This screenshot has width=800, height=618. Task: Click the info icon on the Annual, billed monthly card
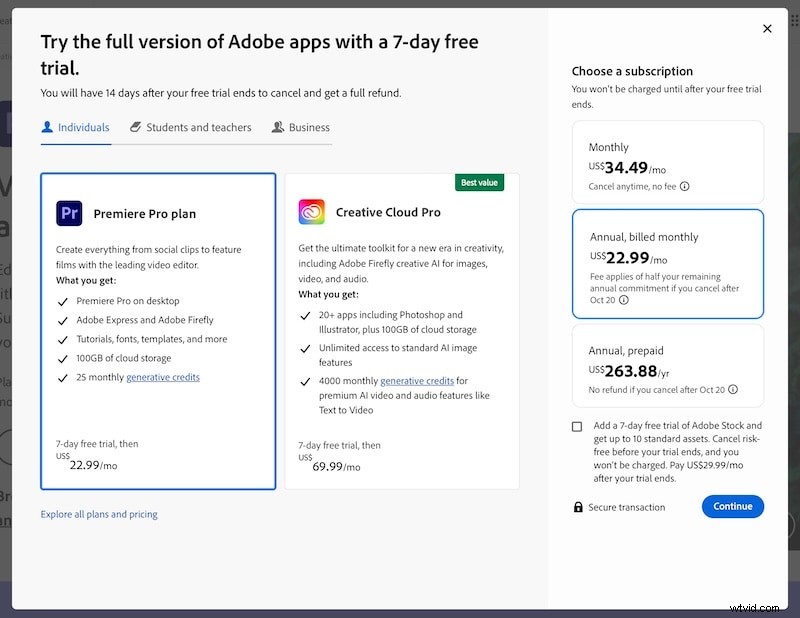[624, 298]
